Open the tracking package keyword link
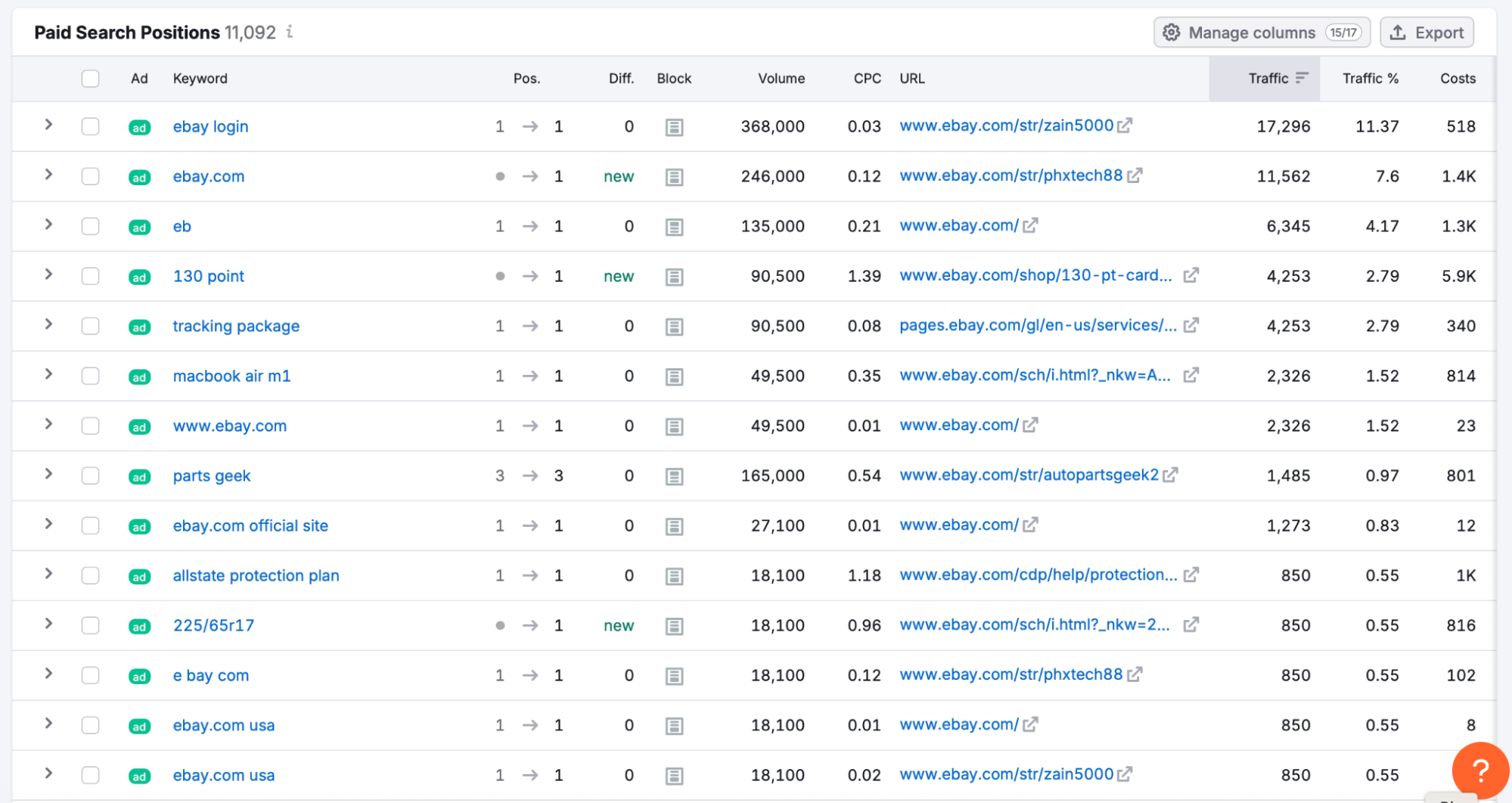Image resolution: width=1512 pixels, height=803 pixels. (x=236, y=326)
